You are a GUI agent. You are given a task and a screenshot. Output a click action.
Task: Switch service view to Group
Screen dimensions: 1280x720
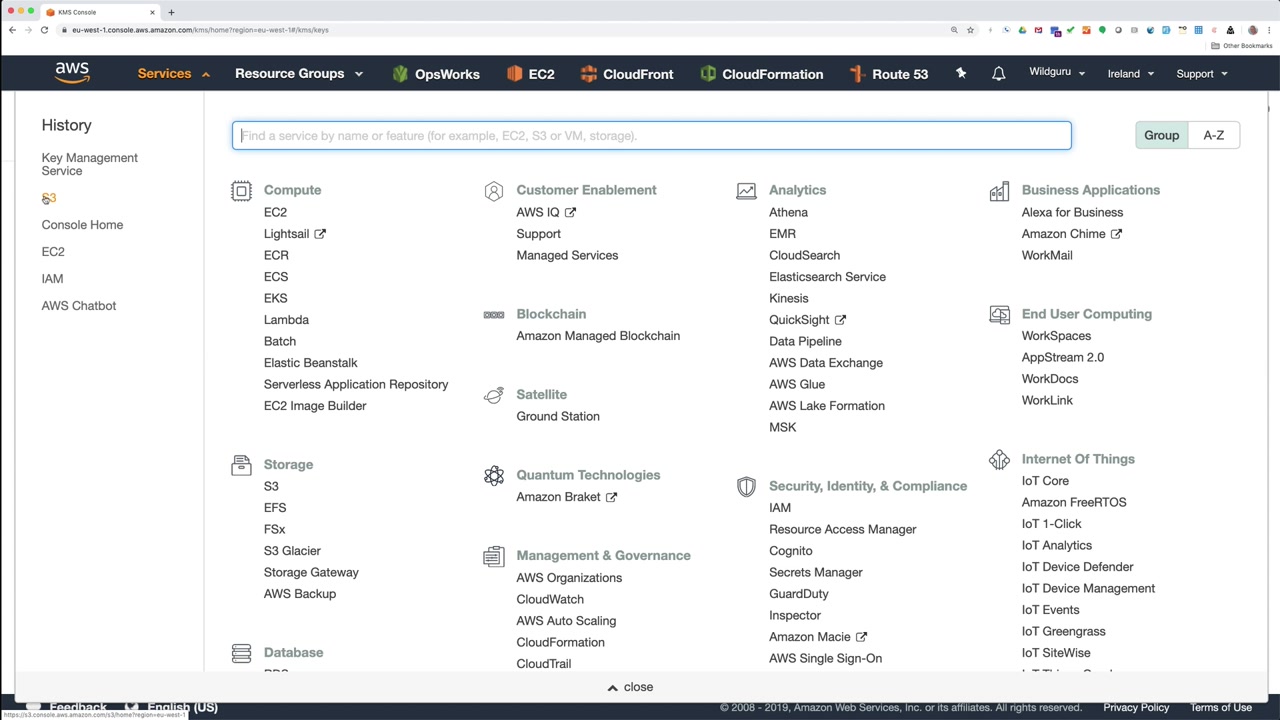1161,135
